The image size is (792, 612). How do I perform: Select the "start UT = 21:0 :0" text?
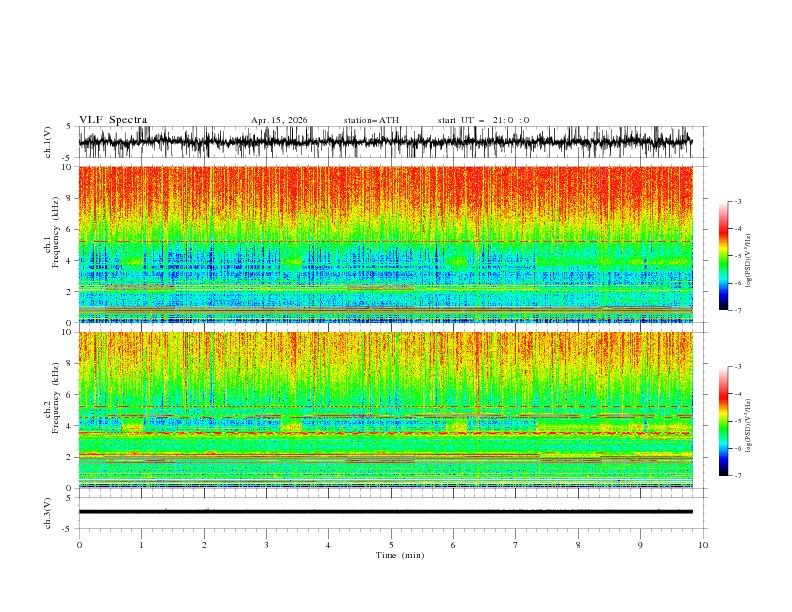click(x=483, y=120)
